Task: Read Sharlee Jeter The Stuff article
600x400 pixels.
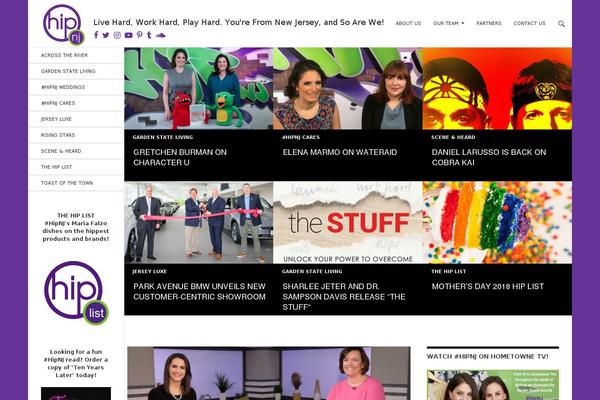Action: click(x=344, y=297)
